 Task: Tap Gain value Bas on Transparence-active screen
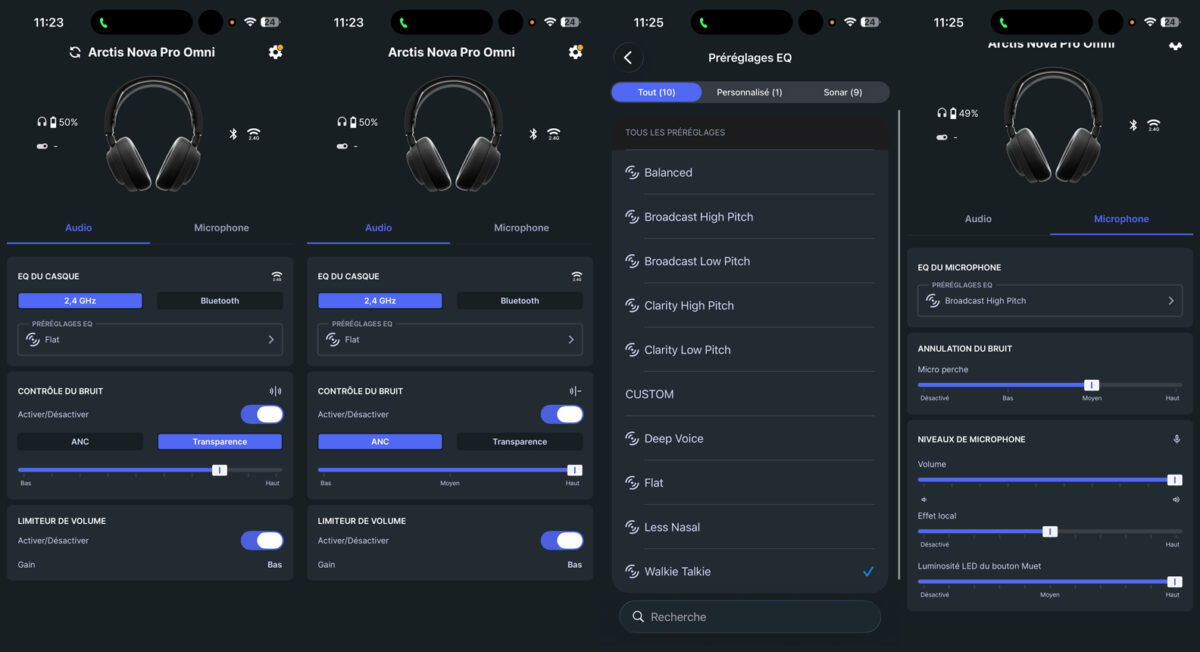[274, 565]
